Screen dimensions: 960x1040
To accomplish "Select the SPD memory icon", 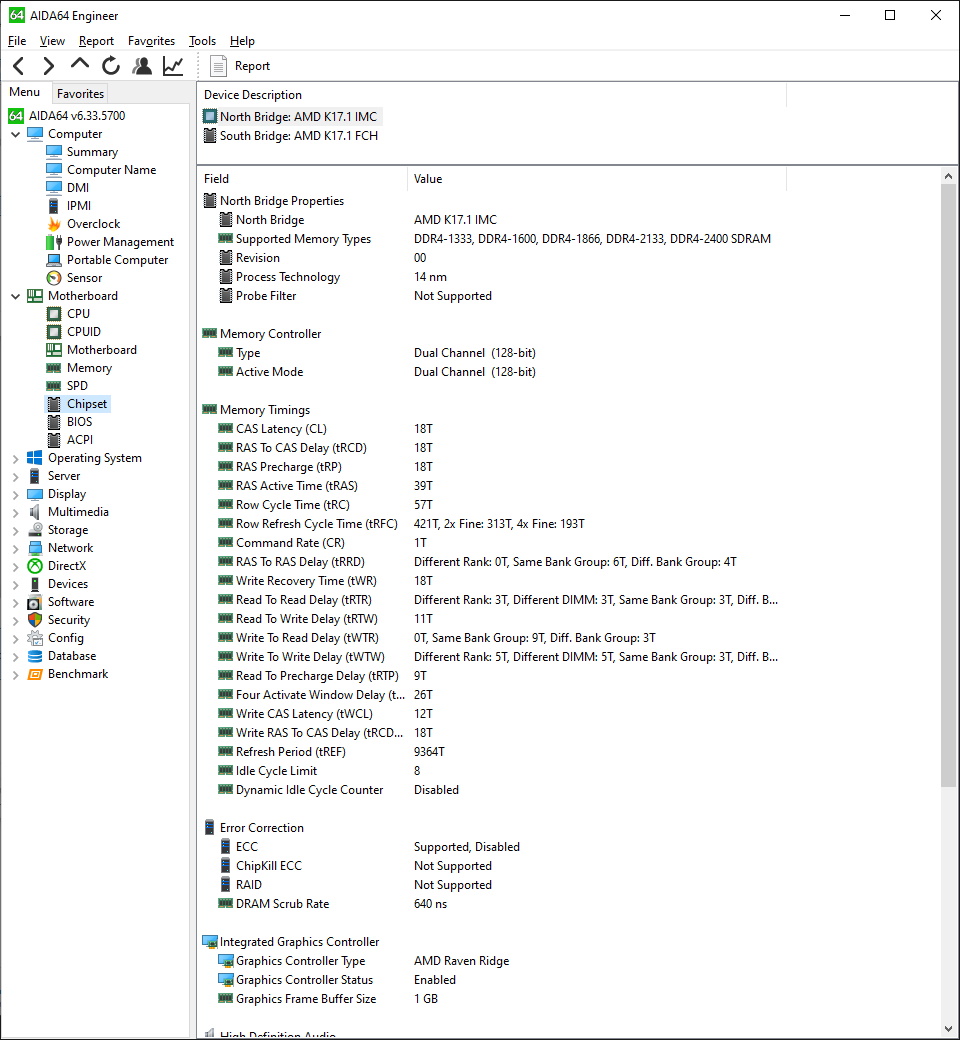I will click(54, 386).
